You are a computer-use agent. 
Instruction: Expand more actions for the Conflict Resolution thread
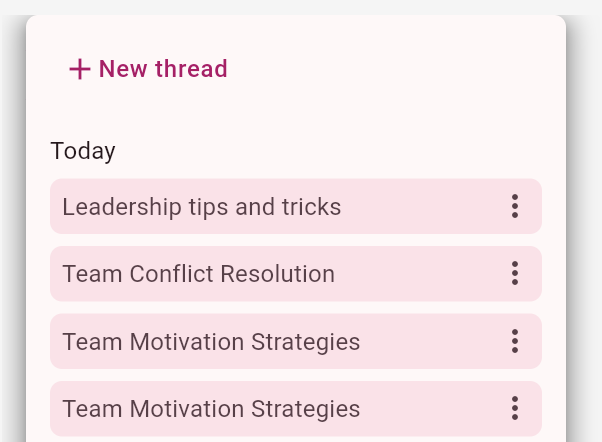pyautogui.click(x=515, y=274)
